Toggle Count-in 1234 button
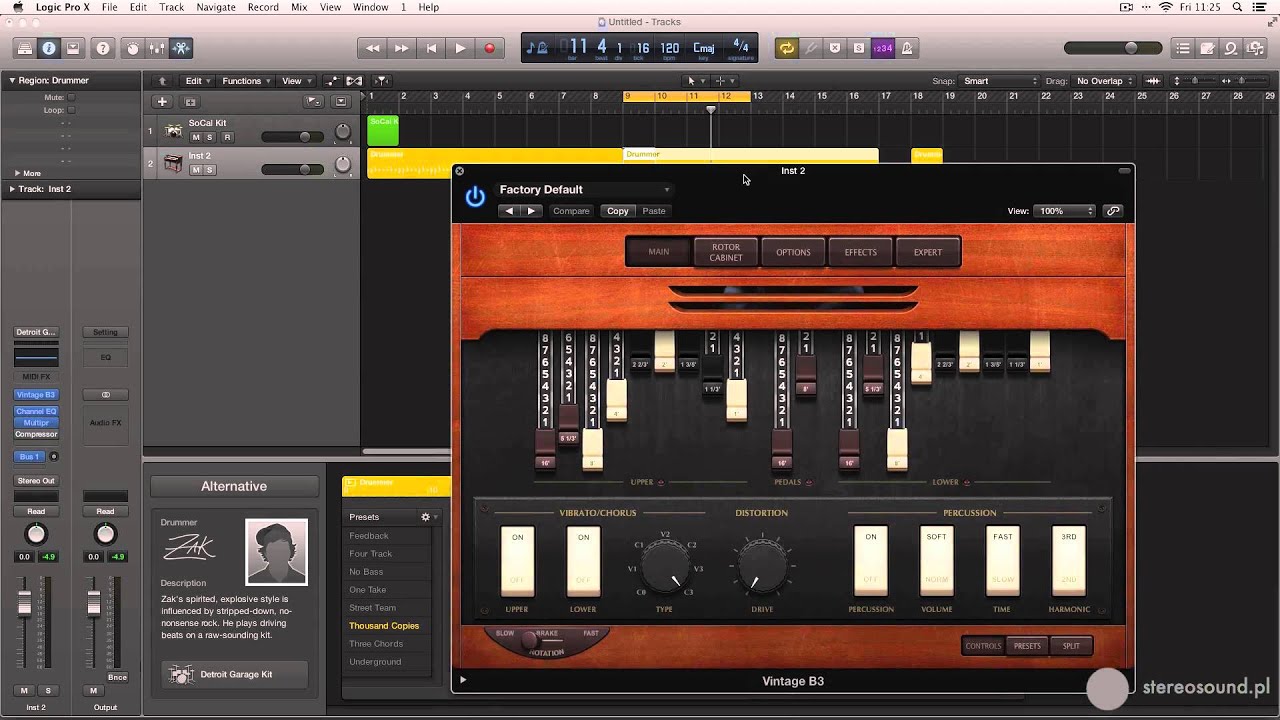Viewport: 1280px width, 720px height. (883, 48)
